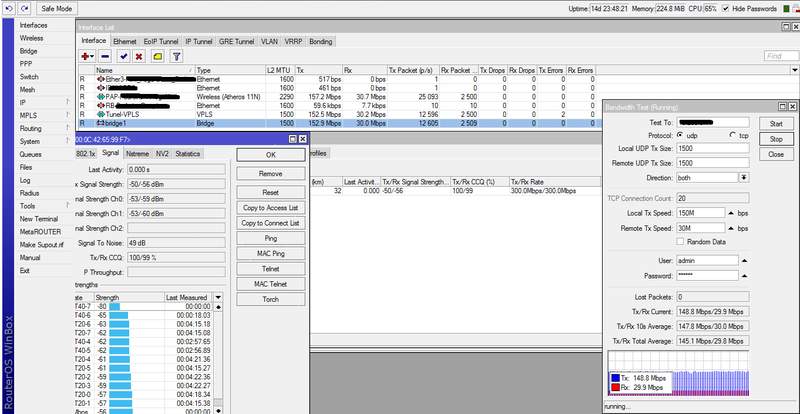Click the red X disable icon
Screen dimensions: 800x414
click(139, 57)
